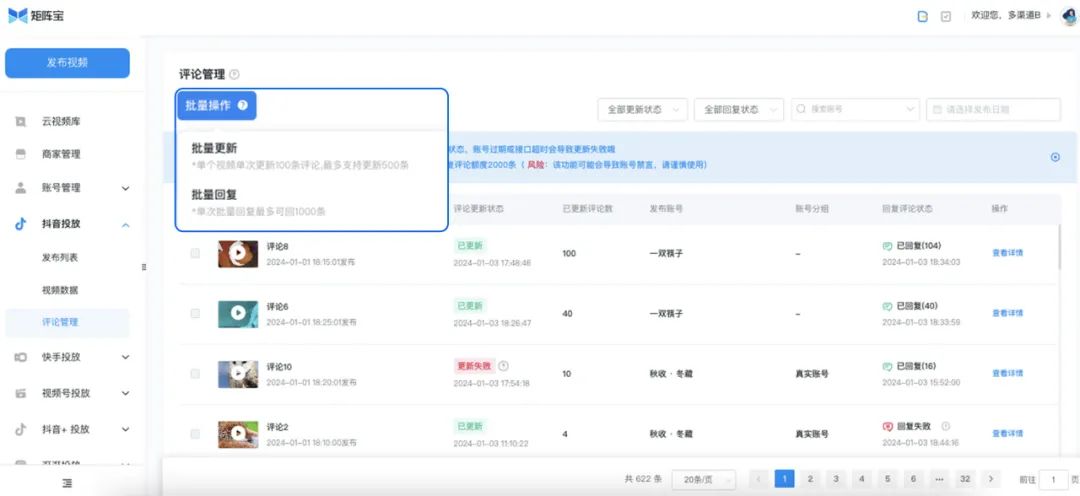1080x496 pixels.
Task: Open the 全部更新状态 dropdown
Action: click(x=643, y=110)
